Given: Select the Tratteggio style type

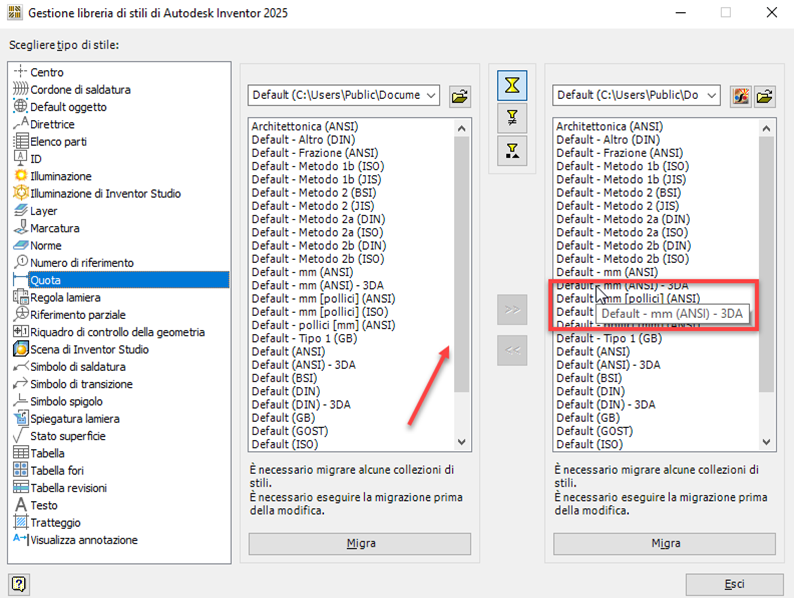Looking at the screenshot, I should pyautogui.click(x=47, y=523).
